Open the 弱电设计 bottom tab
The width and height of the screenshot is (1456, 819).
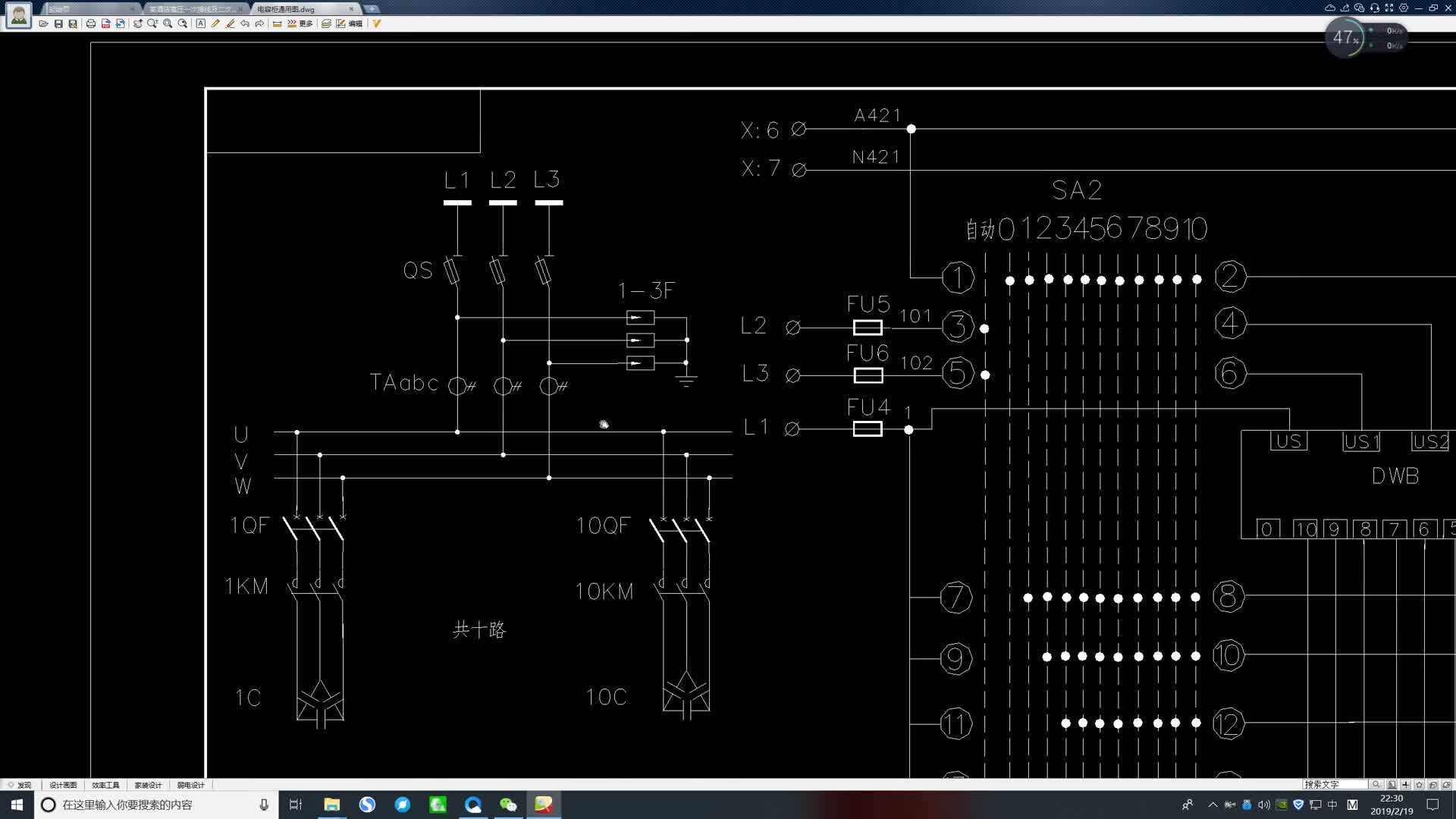(190, 785)
